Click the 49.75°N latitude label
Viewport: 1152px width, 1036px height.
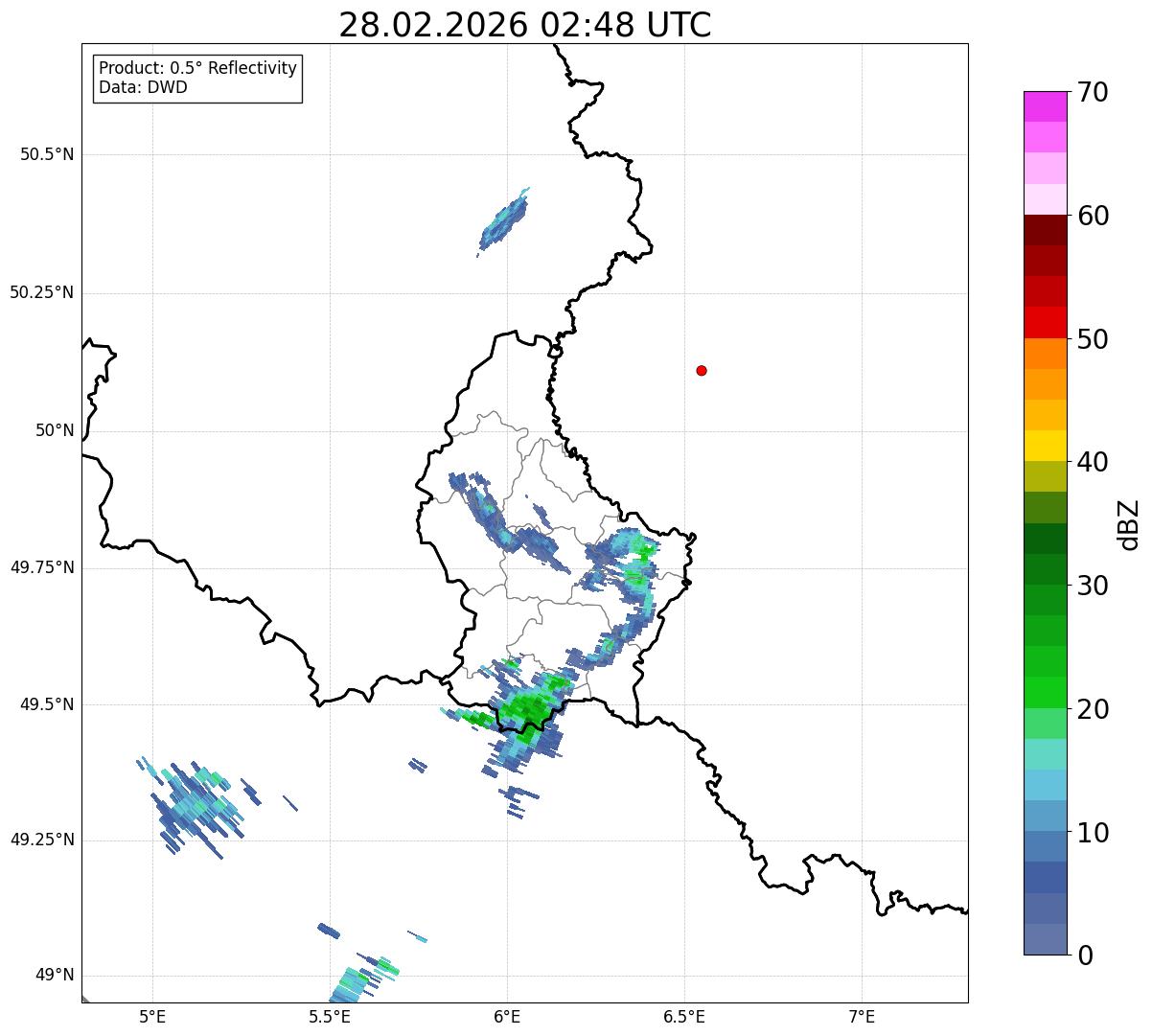[42, 567]
